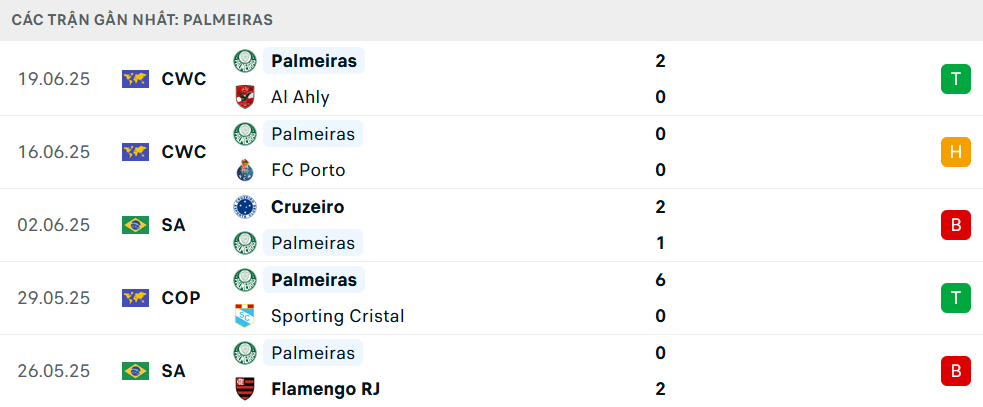Click the green T result badge for 19.06.25

955,79
